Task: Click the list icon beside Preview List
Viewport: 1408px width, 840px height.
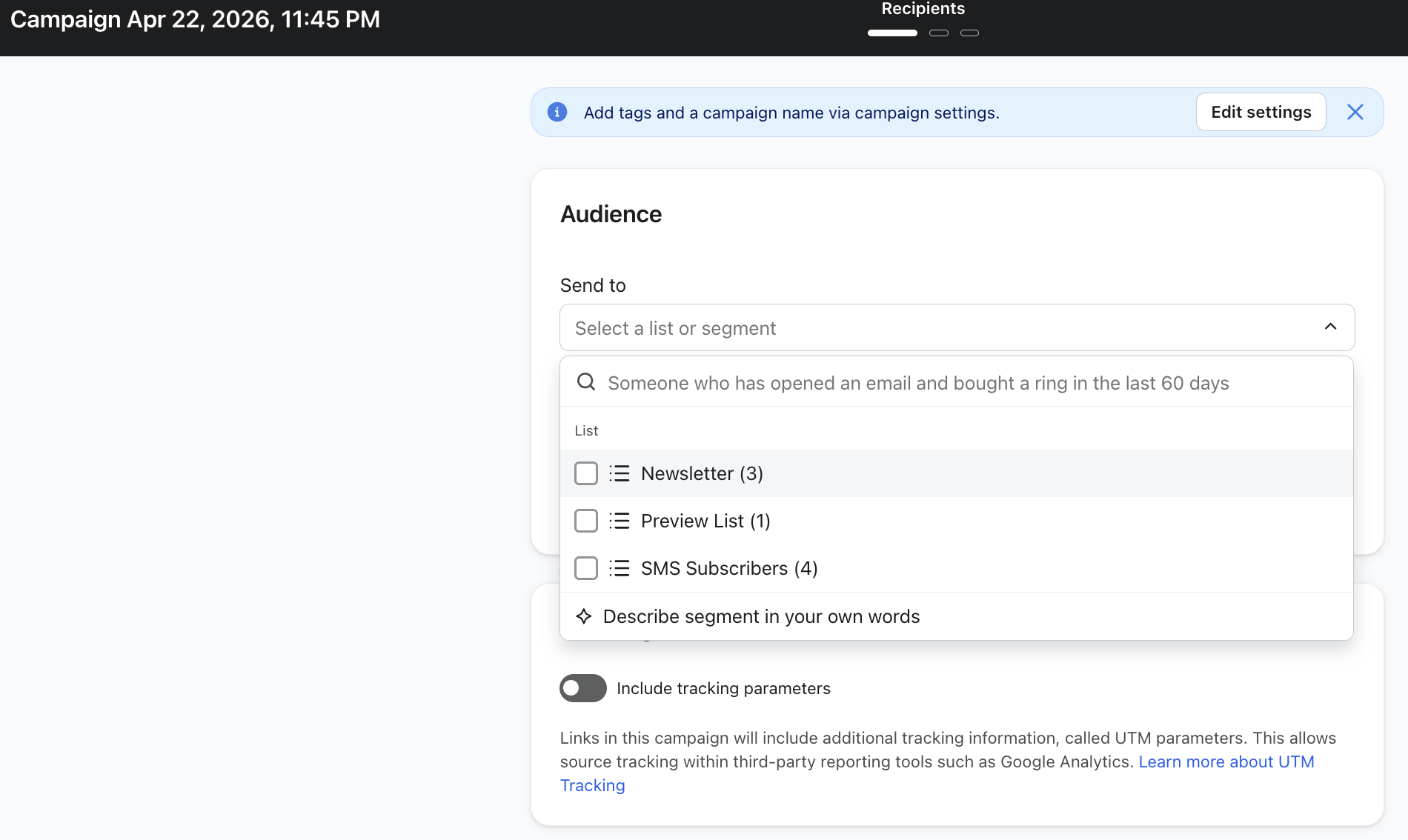Action: [x=620, y=521]
